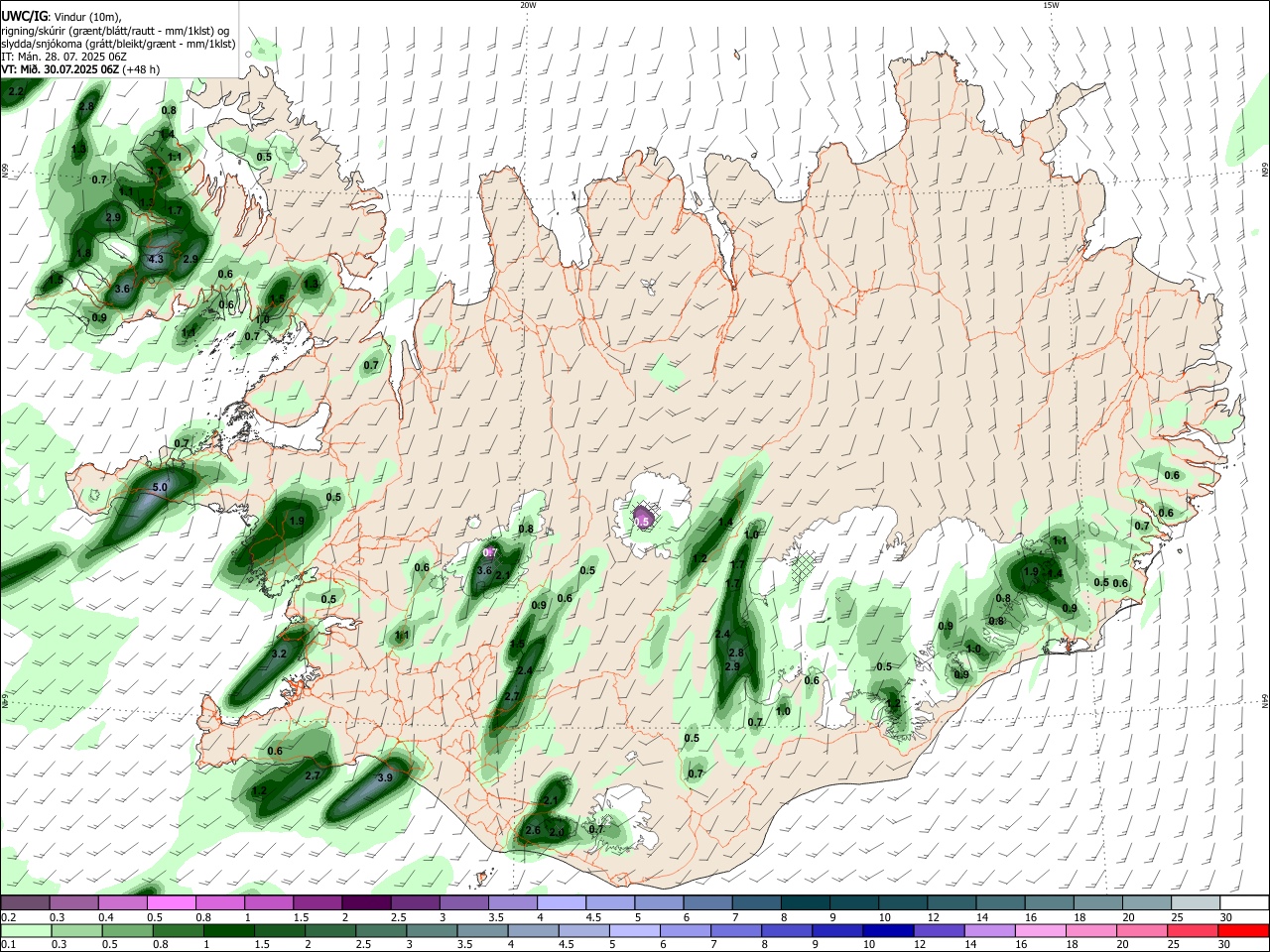Image resolution: width=1270 pixels, height=952 pixels.
Task: Pick the bright pink swatch above 0.5 in upper legend
Action: [171, 902]
